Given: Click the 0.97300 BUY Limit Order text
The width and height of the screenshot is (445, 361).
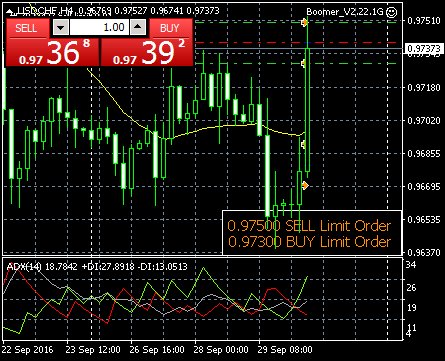Looking at the screenshot, I should coord(309,241).
